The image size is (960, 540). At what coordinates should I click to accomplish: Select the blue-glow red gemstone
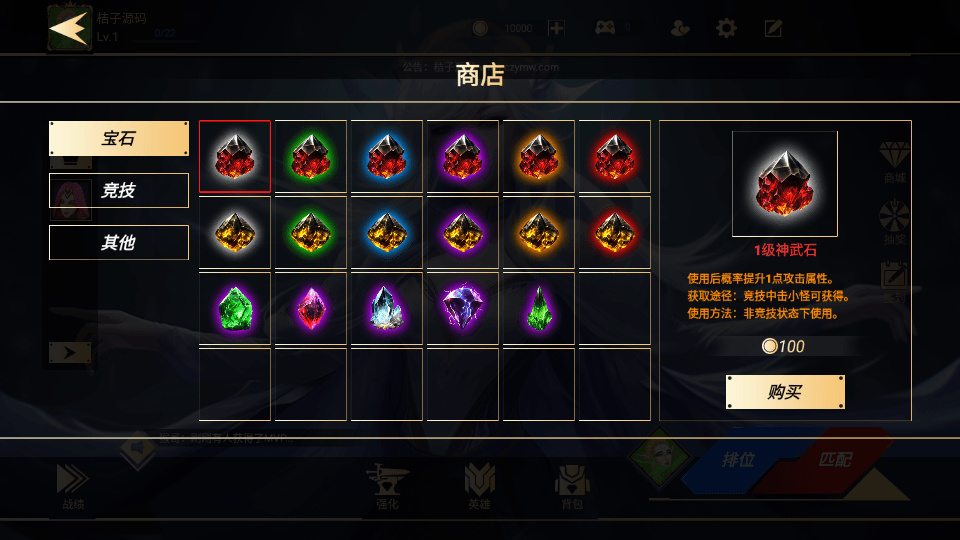(x=387, y=156)
